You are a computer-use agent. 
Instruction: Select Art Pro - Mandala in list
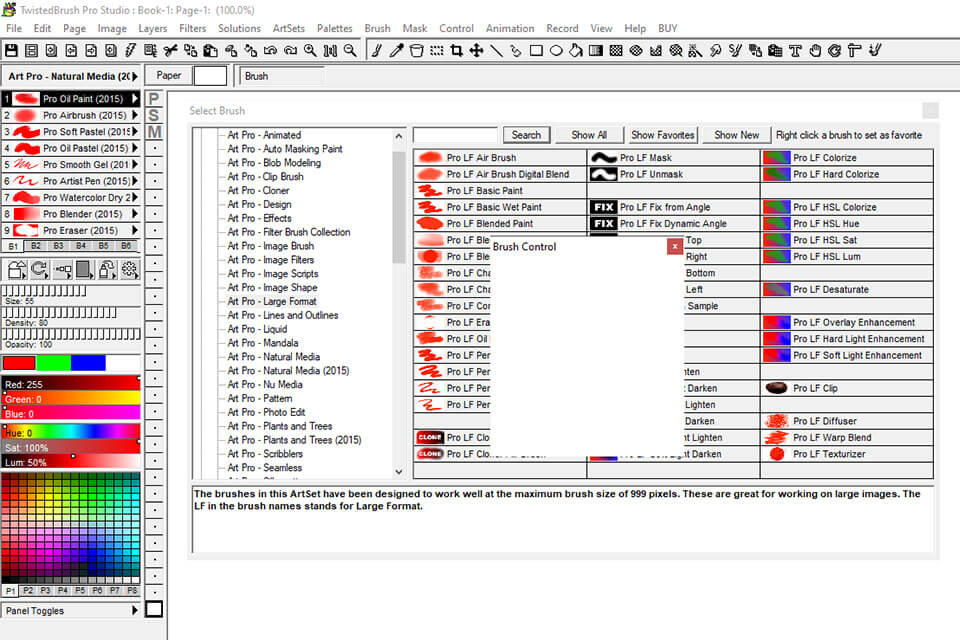pyautogui.click(x=263, y=343)
